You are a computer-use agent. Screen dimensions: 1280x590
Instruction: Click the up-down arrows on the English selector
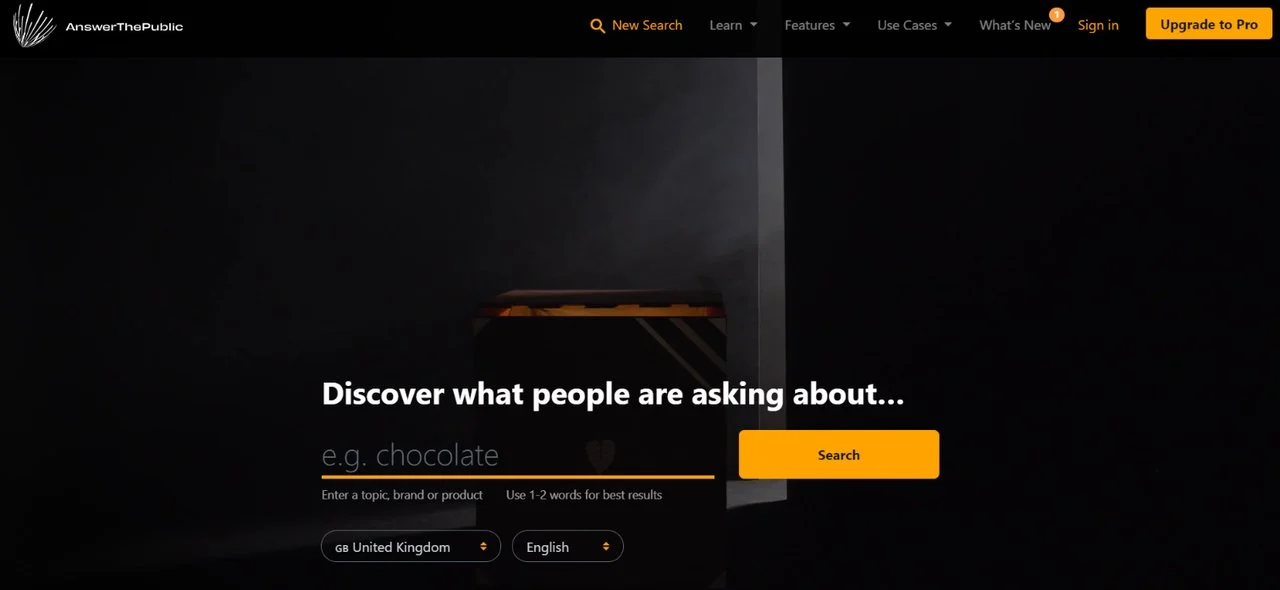606,547
